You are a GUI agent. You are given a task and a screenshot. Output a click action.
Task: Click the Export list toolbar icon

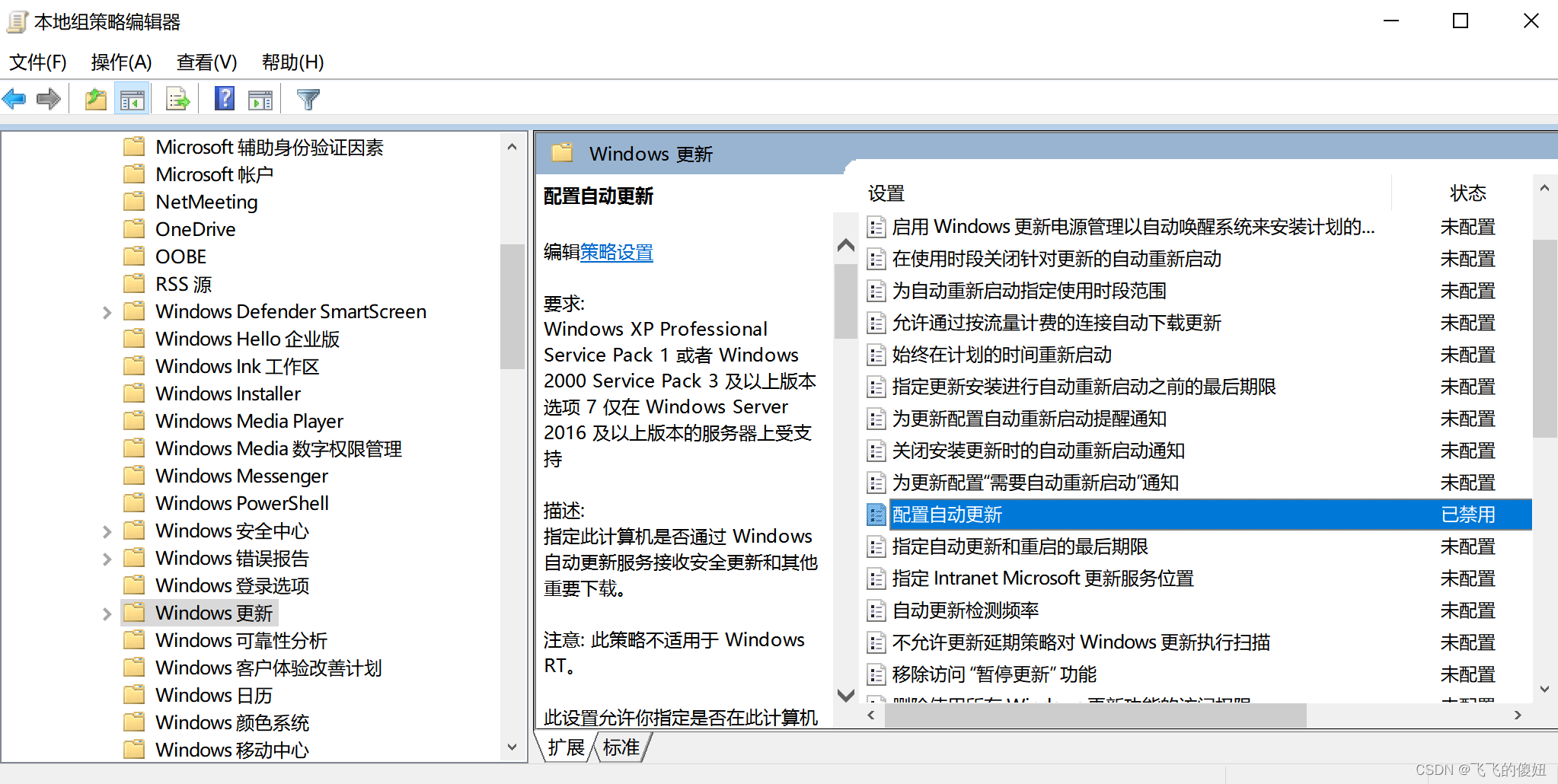tap(177, 99)
